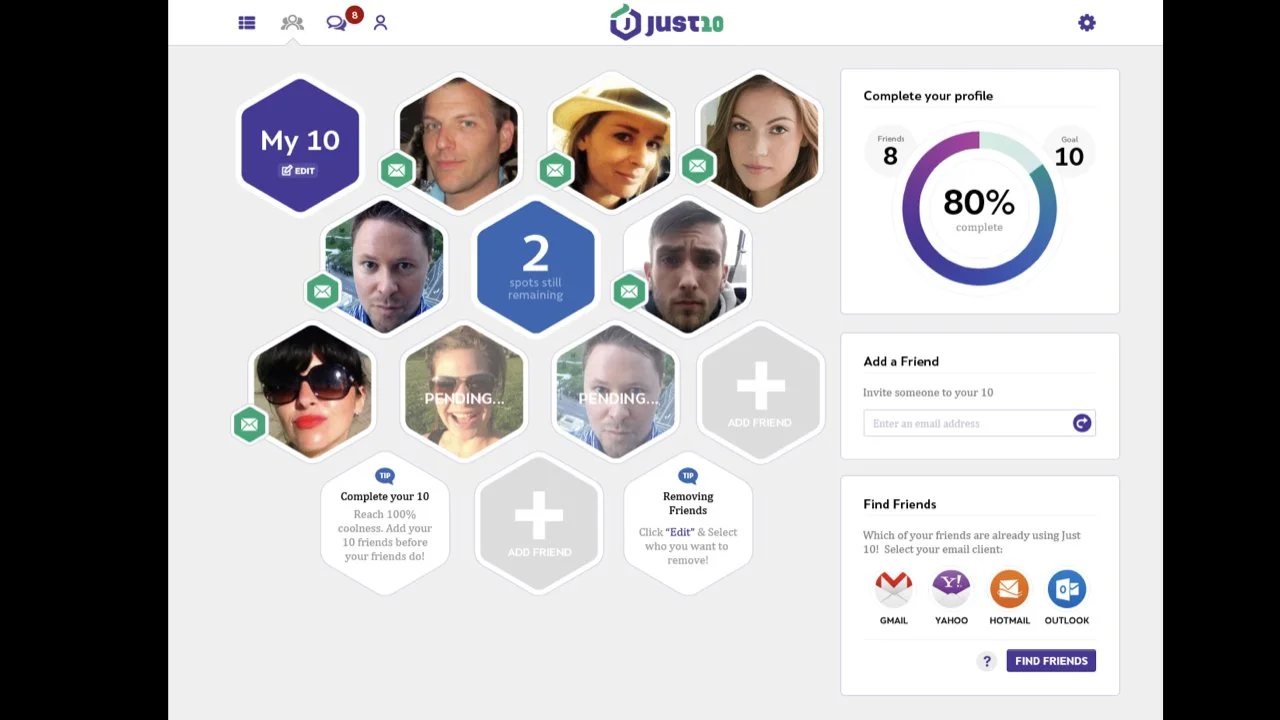Click the "Edit" link in Removing Friends tip

pyautogui.click(x=681, y=532)
